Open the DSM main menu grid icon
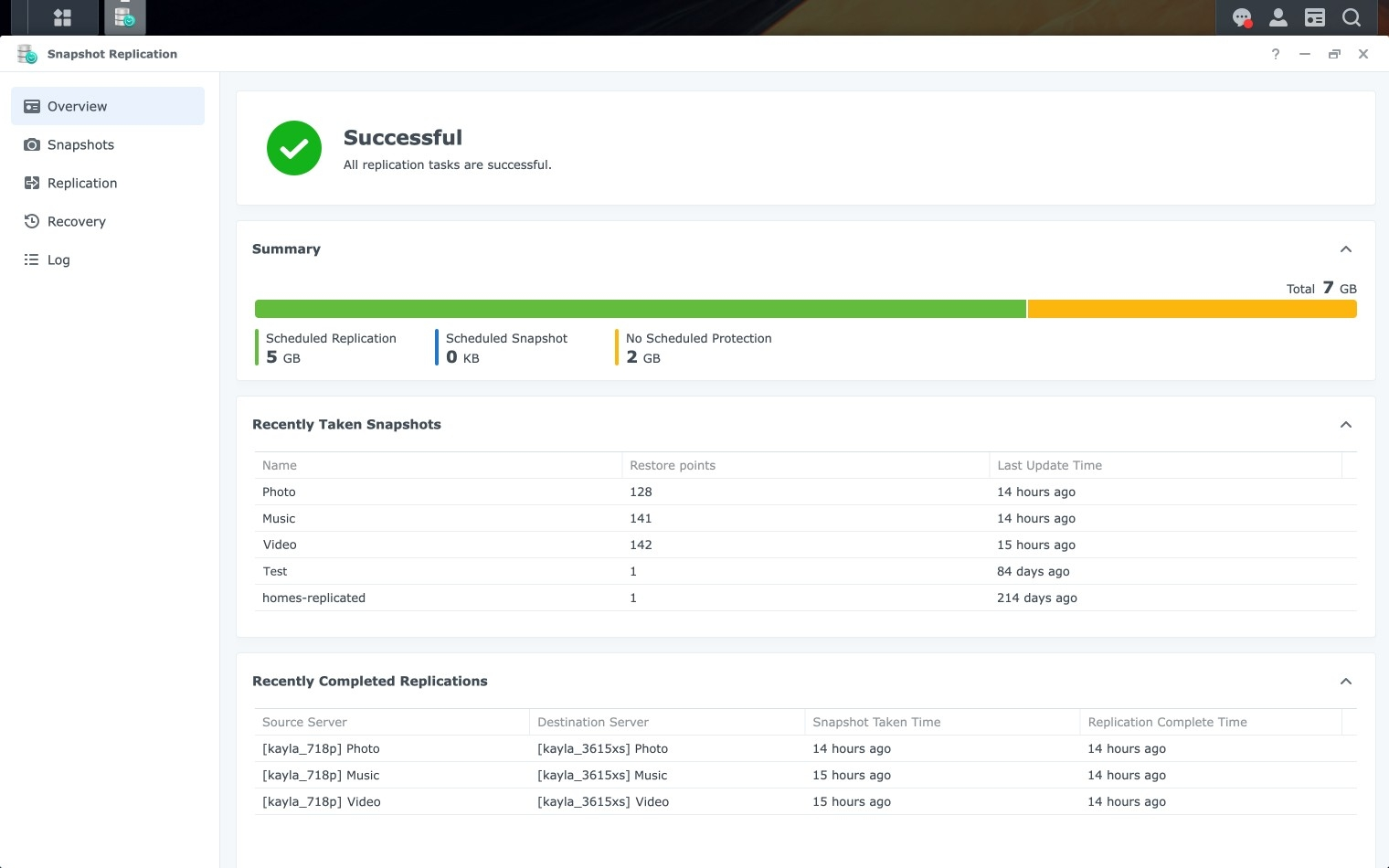Viewport: 1389px width, 868px height. [62, 17]
